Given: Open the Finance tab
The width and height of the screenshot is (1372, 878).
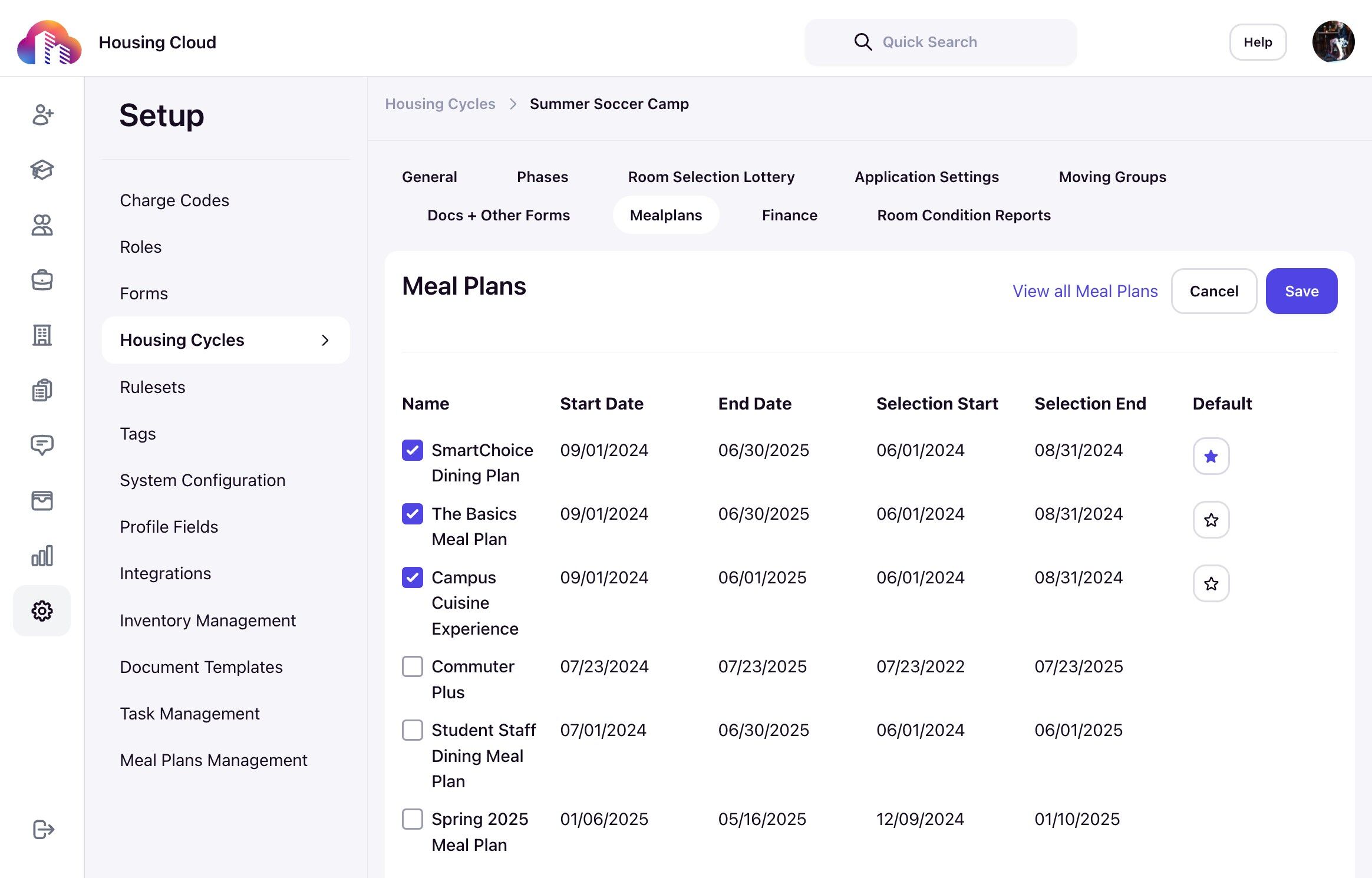Looking at the screenshot, I should click(x=789, y=215).
